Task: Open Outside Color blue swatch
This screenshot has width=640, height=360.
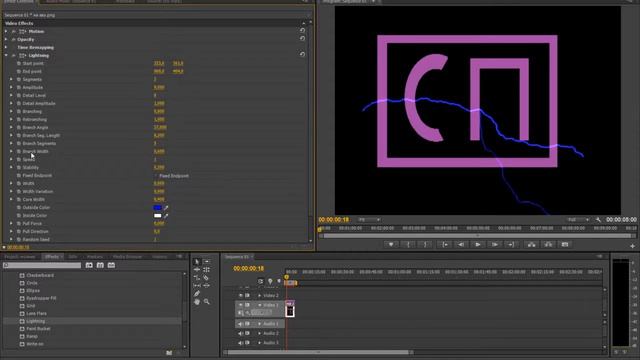Action: (158, 208)
